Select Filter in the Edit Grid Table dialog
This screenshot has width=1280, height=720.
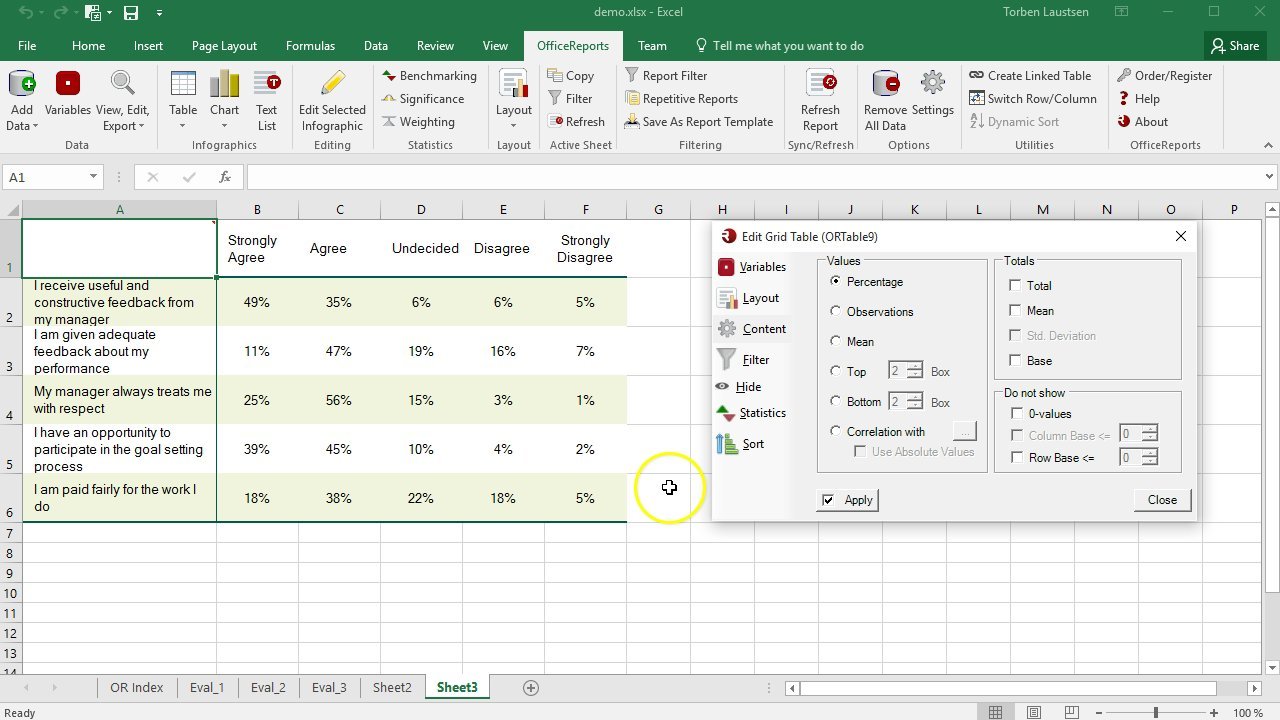pos(755,360)
